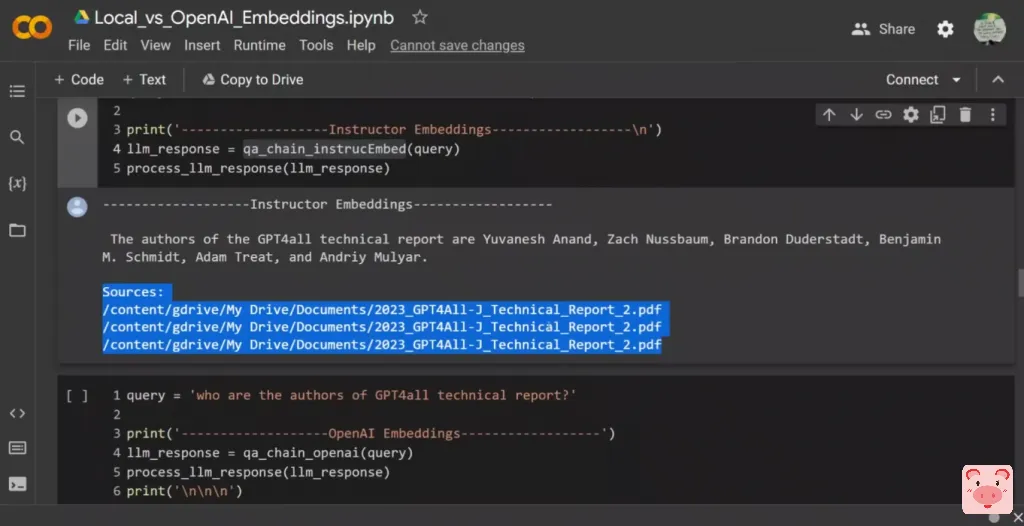Open the search panel in sidebar
Screen dimensions: 1024x526
click(17, 137)
